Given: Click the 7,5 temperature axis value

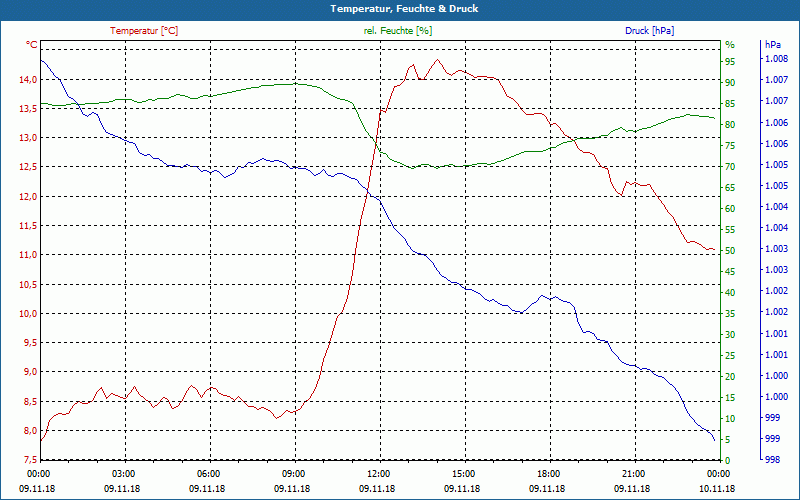Looking at the screenshot, I should 30,460.
